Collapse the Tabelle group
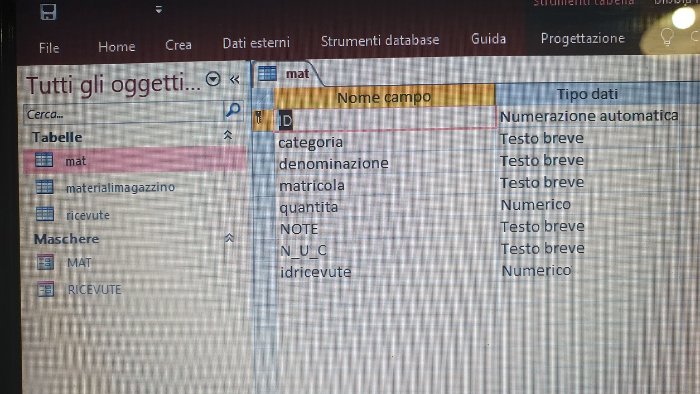The image size is (700, 394). pyautogui.click(x=228, y=135)
